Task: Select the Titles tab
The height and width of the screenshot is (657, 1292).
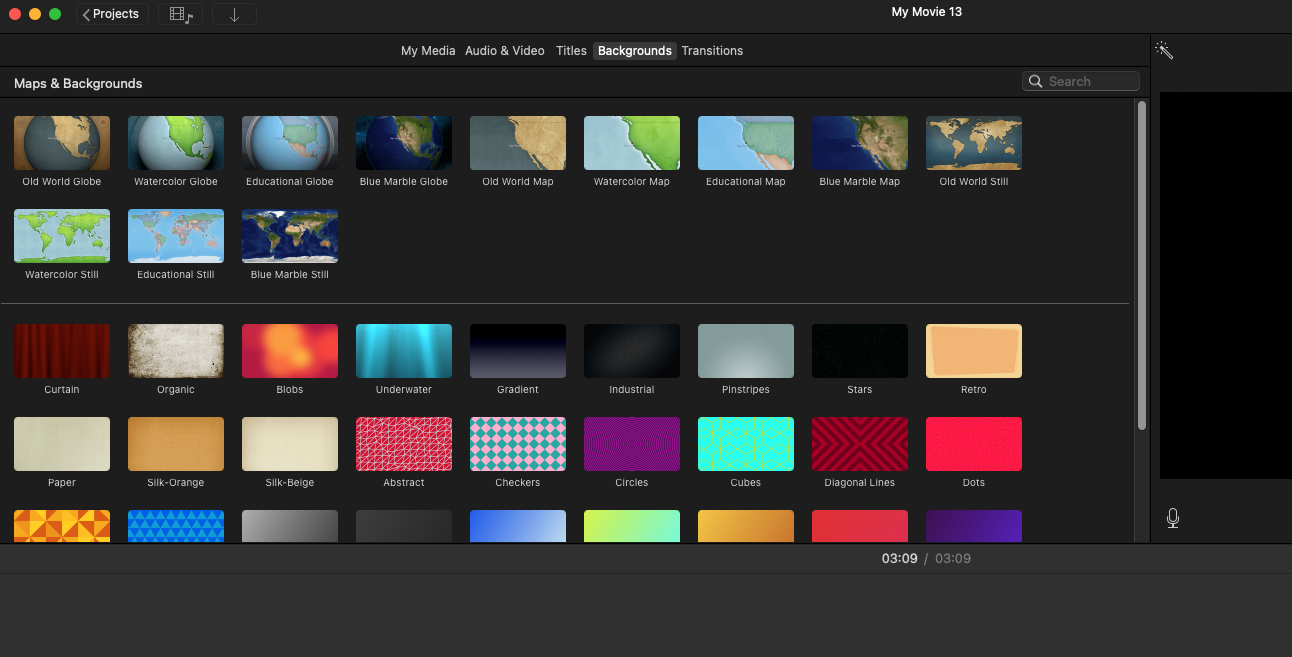Action: click(x=571, y=51)
